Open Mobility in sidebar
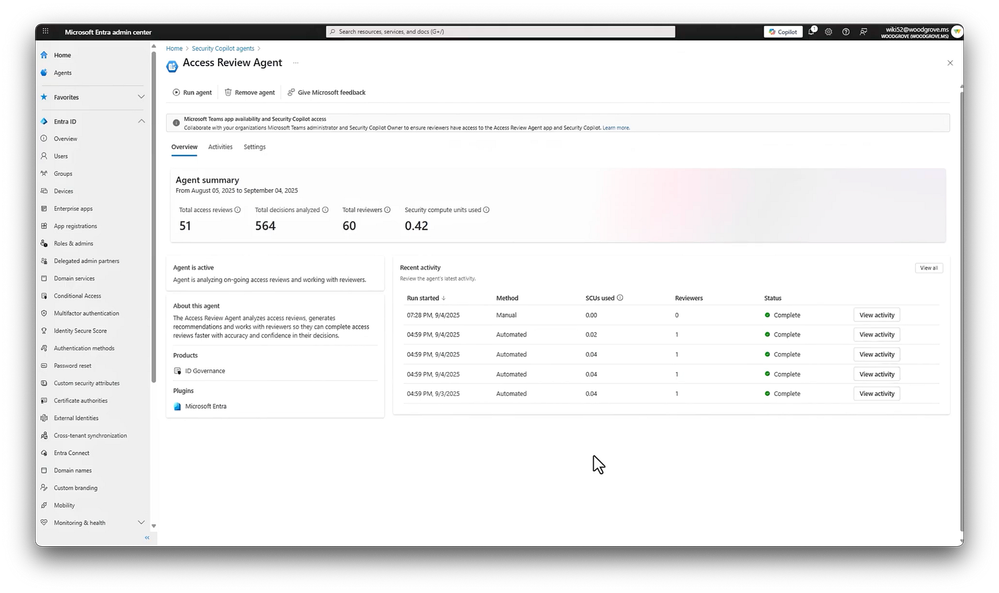The width and height of the screenshot is (999, 593). click(64, 505)
